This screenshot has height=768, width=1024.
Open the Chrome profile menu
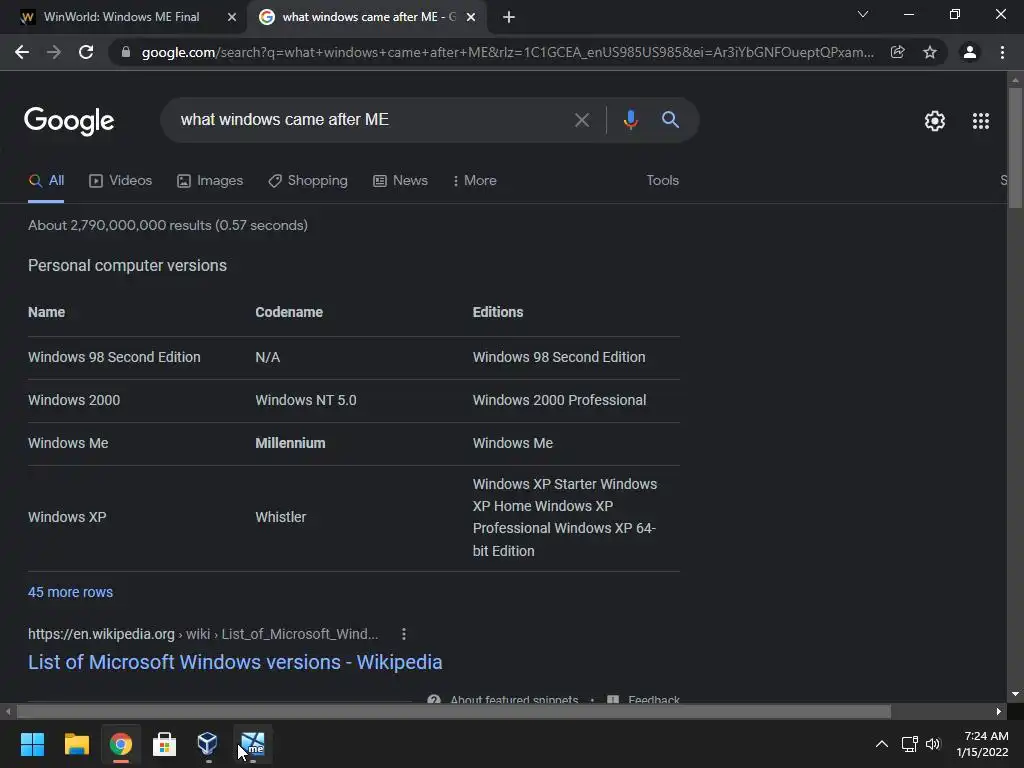tap(970, 52)
